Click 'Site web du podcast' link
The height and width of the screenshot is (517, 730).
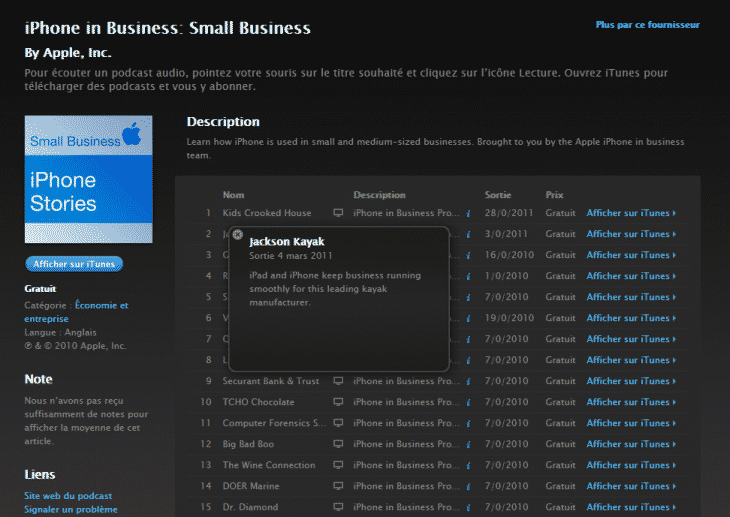(x=68, y=495)
